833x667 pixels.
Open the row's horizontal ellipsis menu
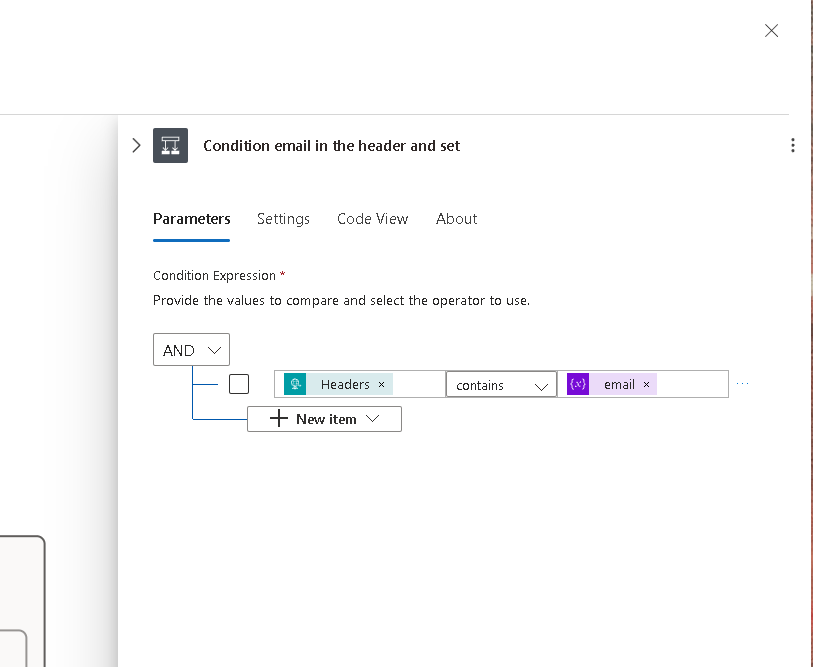pyautogui.click(x=743, y=383)
